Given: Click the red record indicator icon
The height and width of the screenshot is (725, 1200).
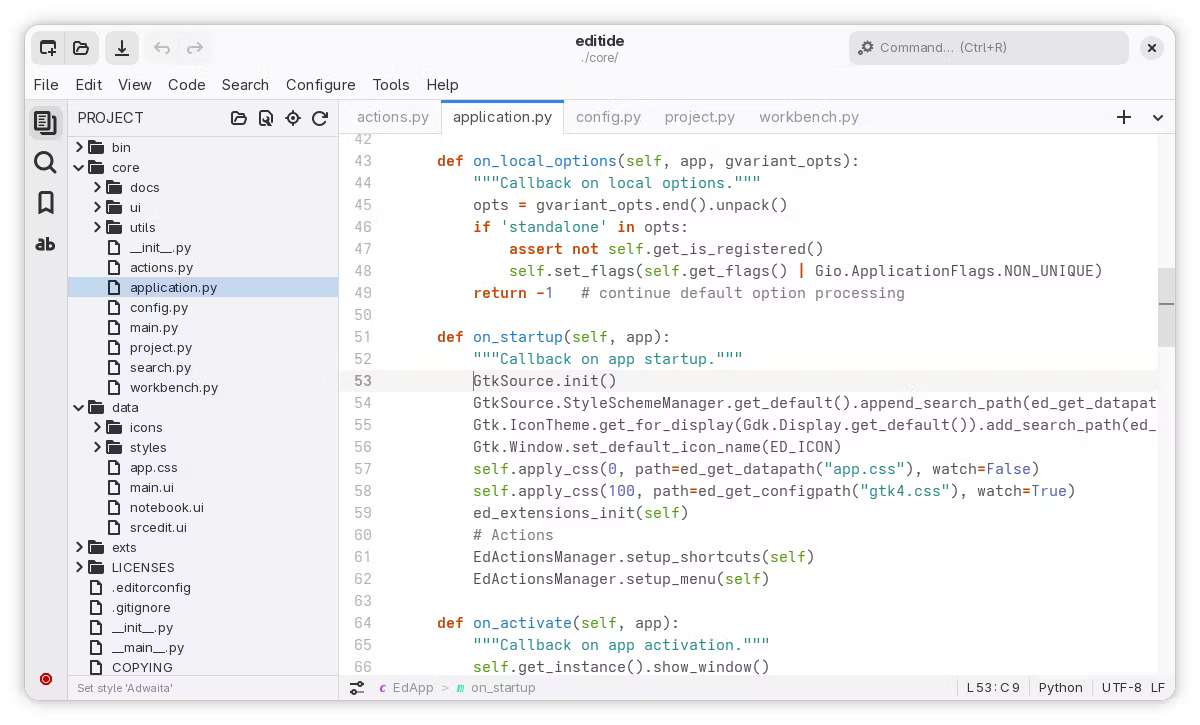Looking at the screenshot, I should [45, 679].
